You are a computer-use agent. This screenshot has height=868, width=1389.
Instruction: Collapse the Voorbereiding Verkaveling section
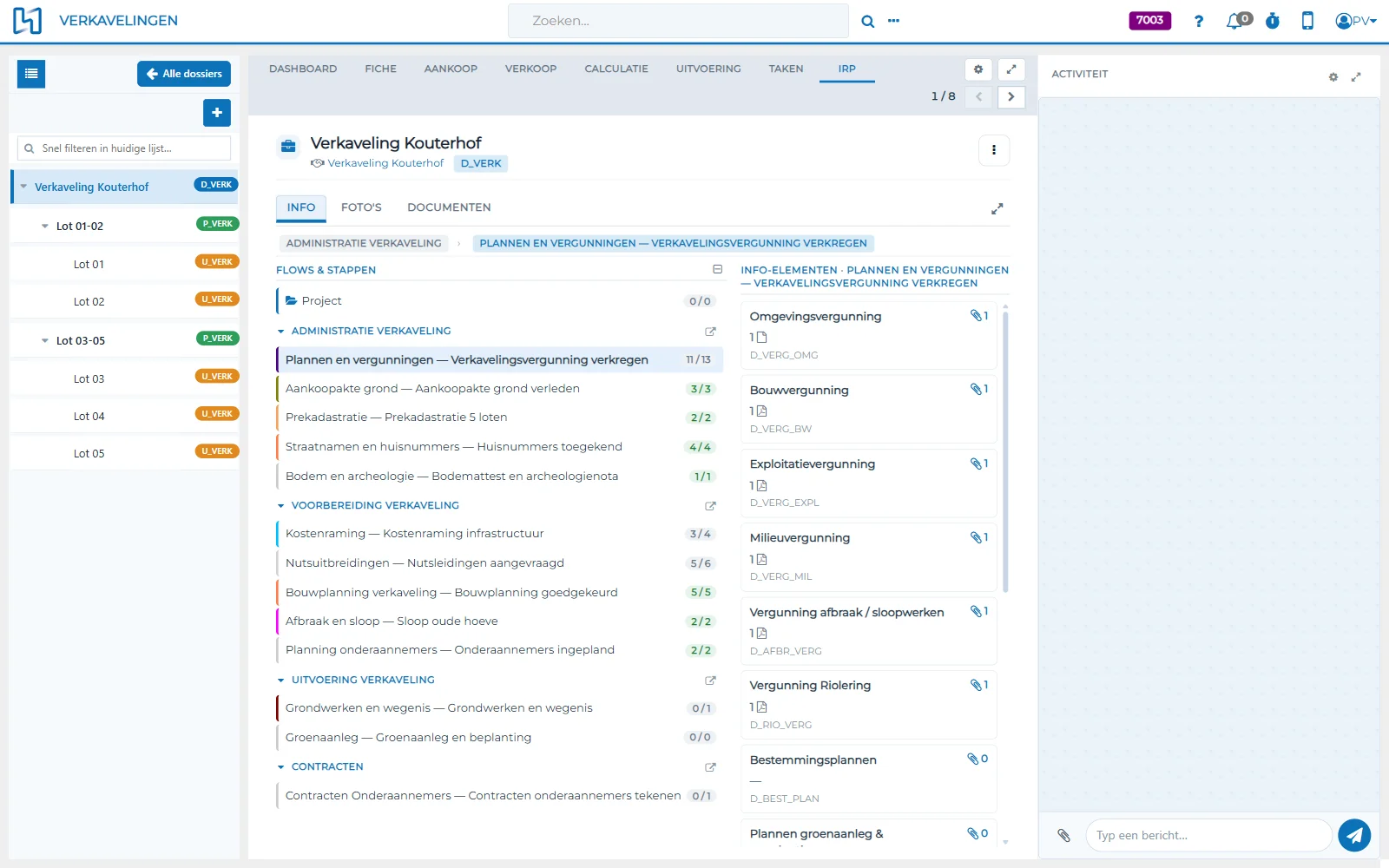coord(280,505)
